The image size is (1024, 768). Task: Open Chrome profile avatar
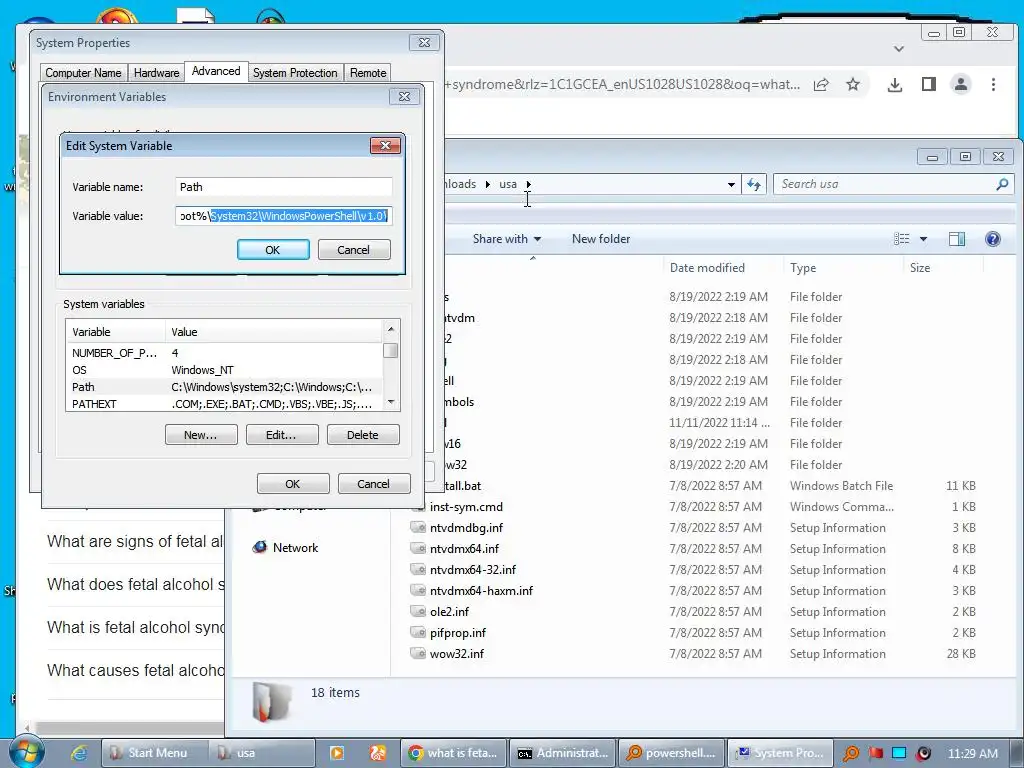point(961,84)
